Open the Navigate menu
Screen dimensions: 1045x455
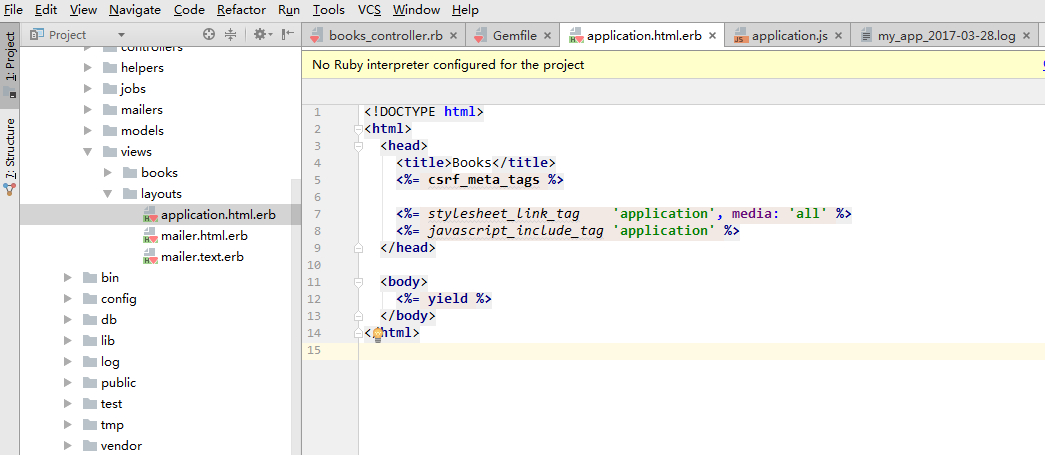(135, 10)
